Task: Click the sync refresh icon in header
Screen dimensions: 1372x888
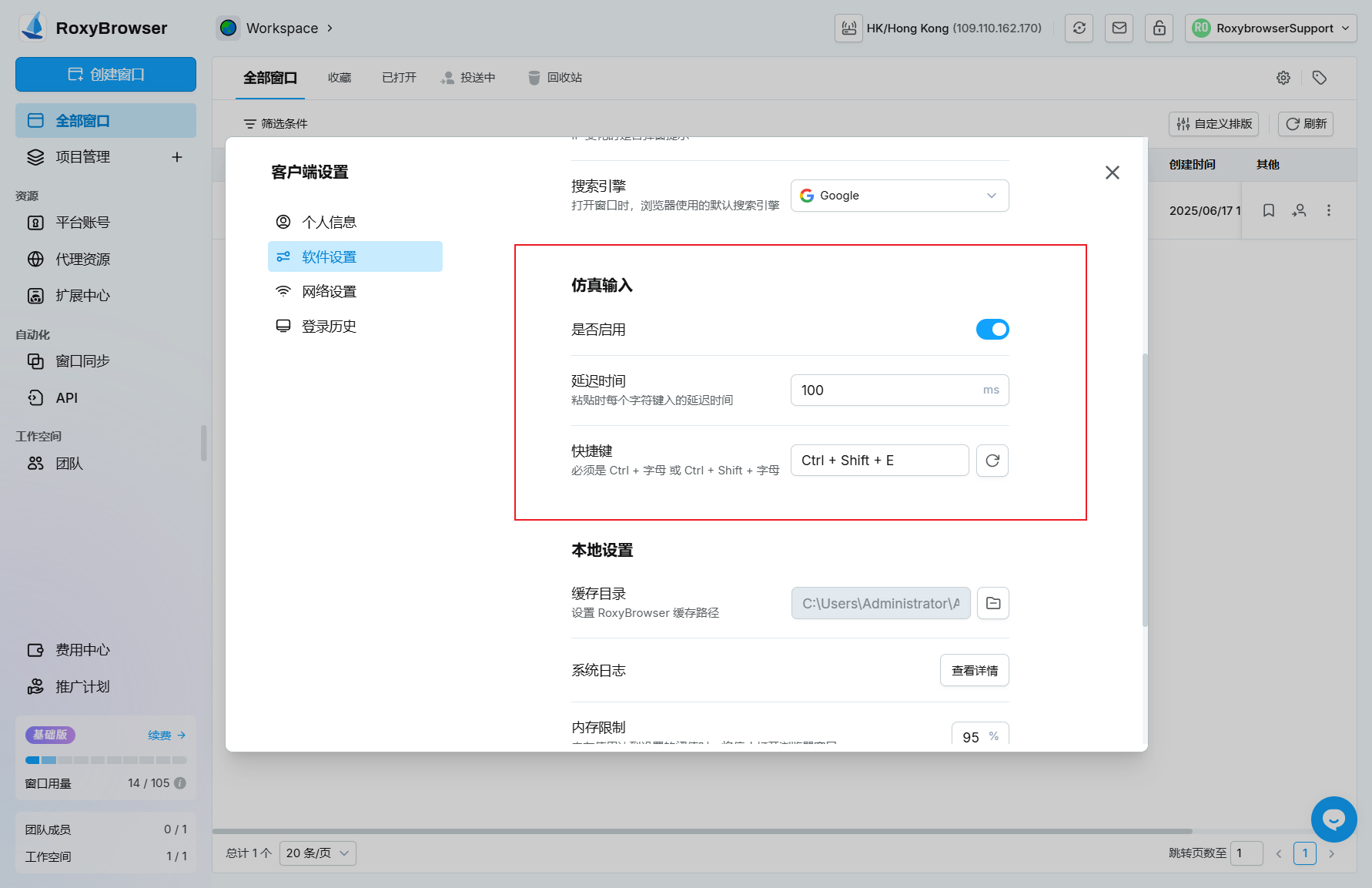Action: (x=1079, y=28)
